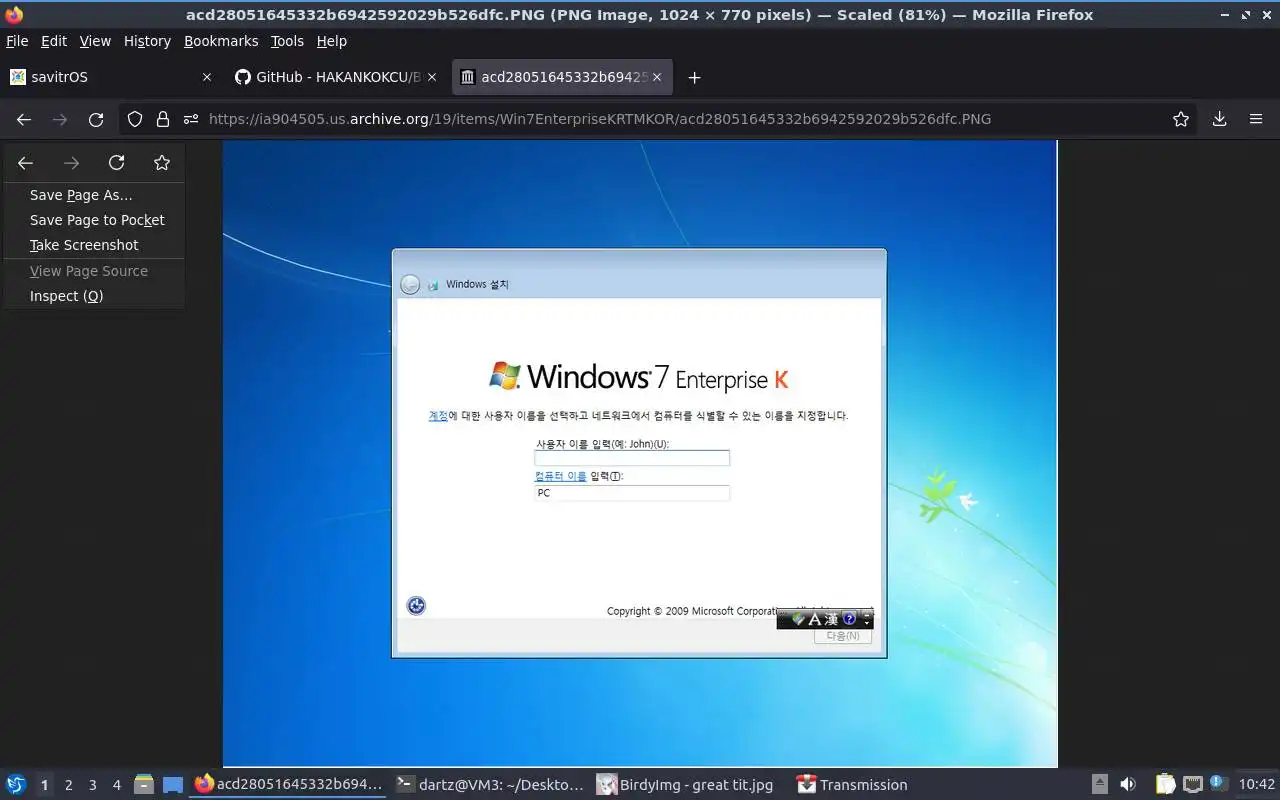Click the eject removable media tray icon
1280x800 pixels.
coord(1099,785)
